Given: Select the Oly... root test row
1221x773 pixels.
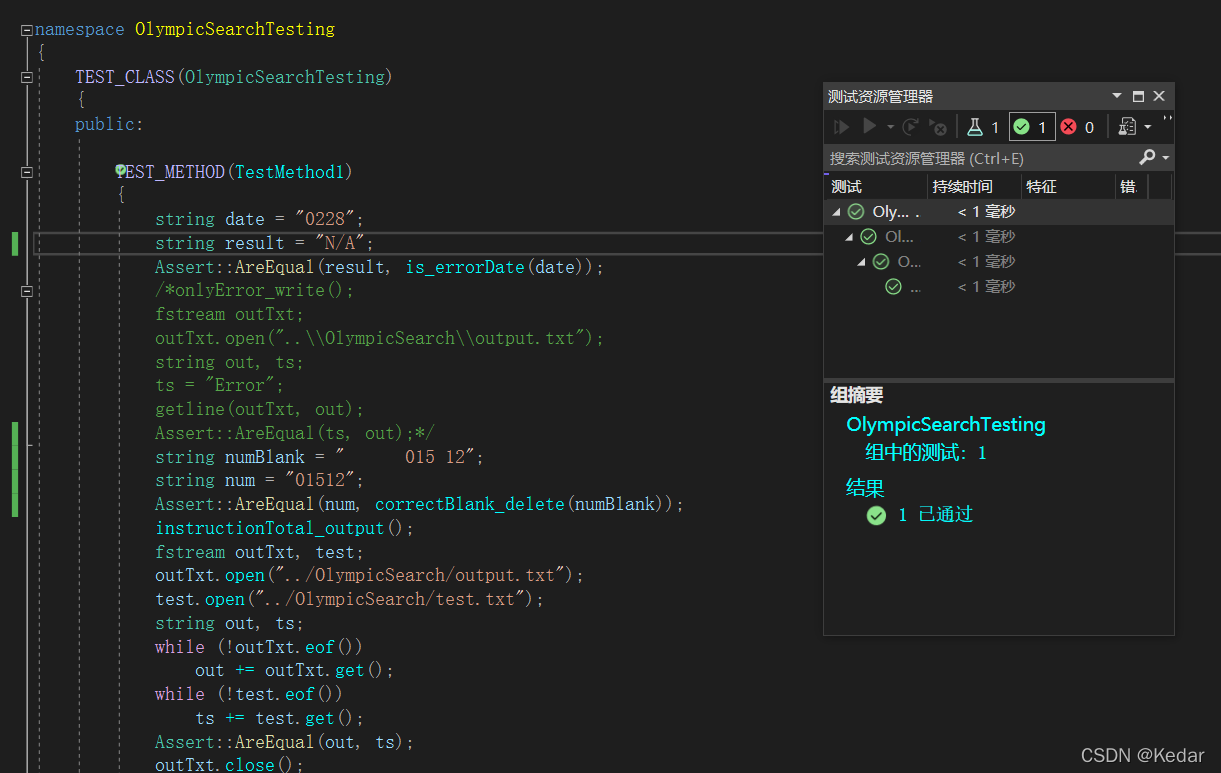Looking at the screenshot, I should tap(998, 212).
